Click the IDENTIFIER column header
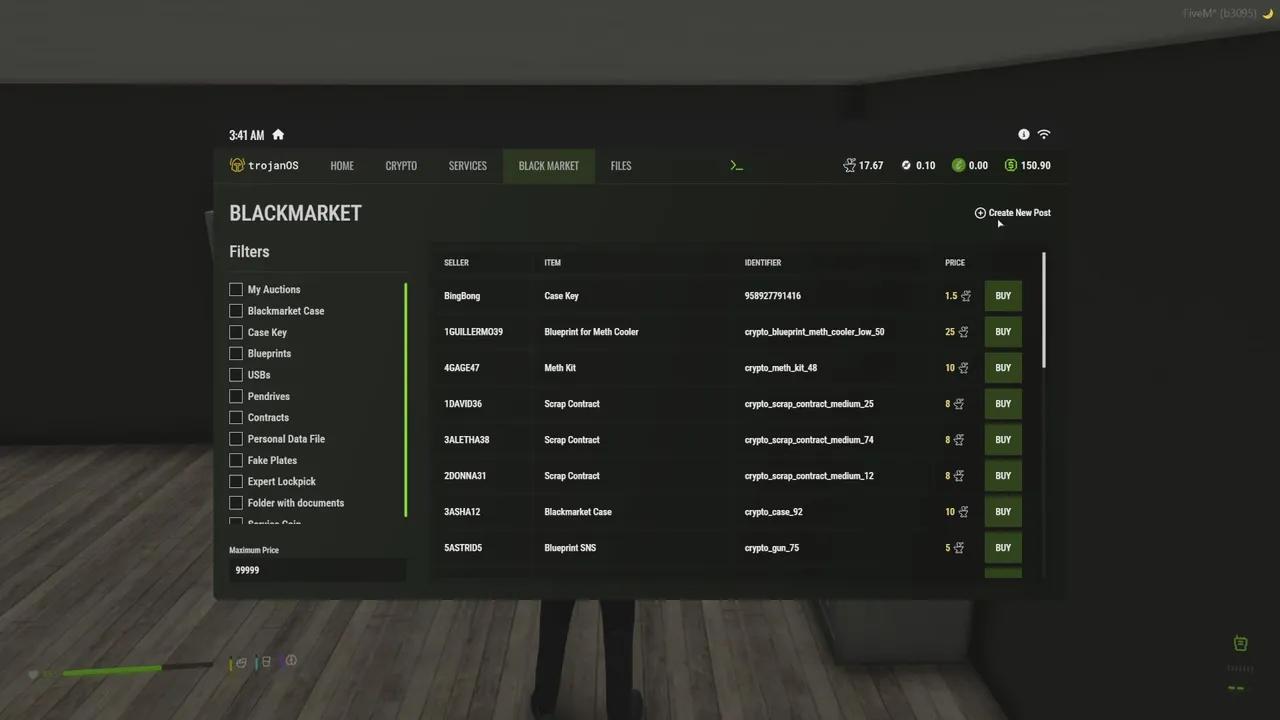 click(x=763, y=263)
